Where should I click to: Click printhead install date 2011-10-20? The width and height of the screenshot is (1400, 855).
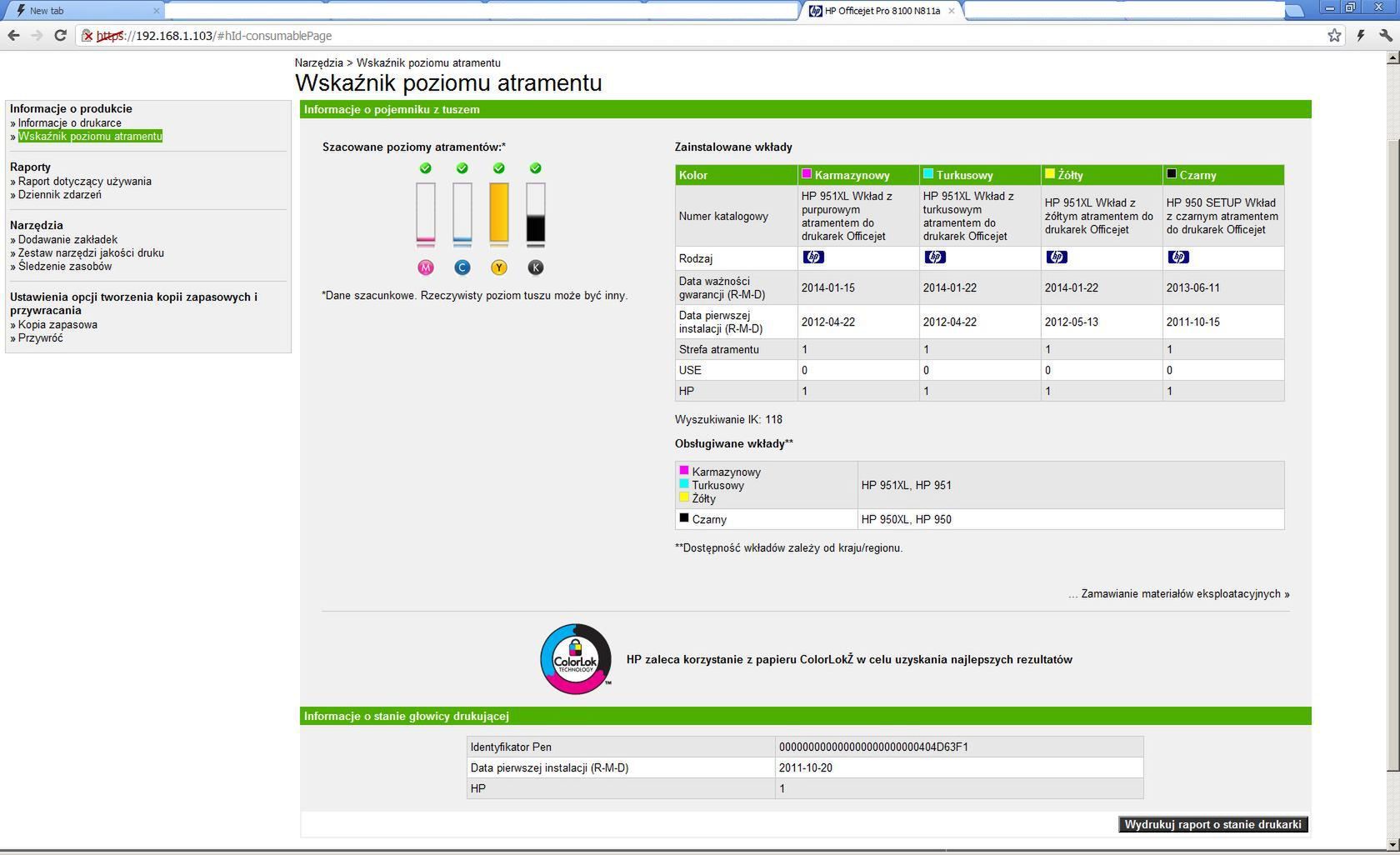(805, 767)
